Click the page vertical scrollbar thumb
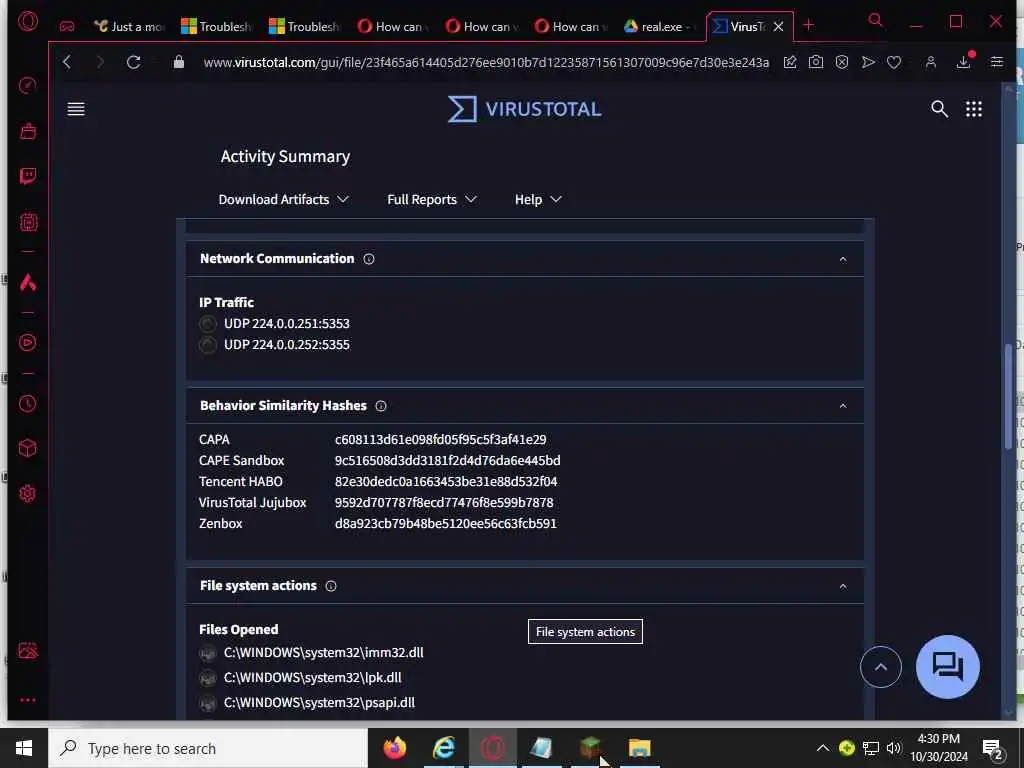 [x=1008, y=396]
